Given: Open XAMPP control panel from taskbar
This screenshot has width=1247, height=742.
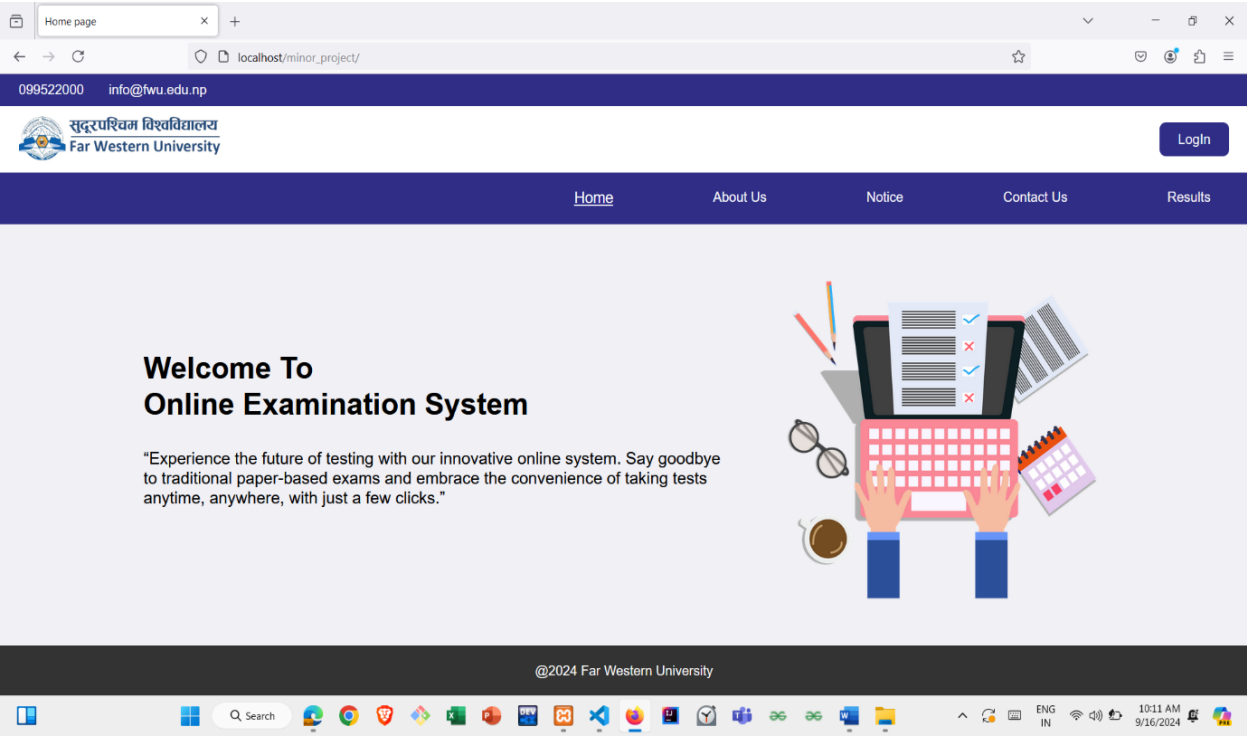Looking at the screenshot, I should point(563,716).
